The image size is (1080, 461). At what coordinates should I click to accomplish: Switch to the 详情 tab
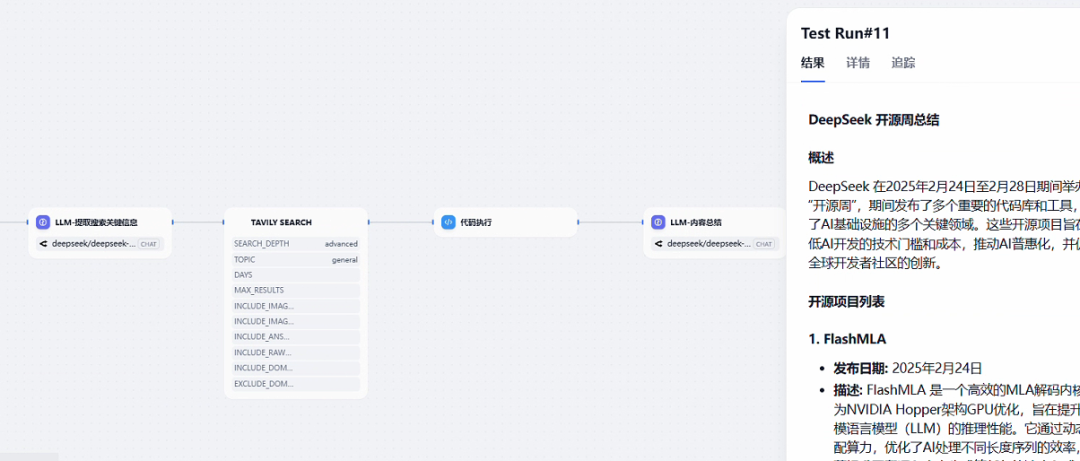858,63
